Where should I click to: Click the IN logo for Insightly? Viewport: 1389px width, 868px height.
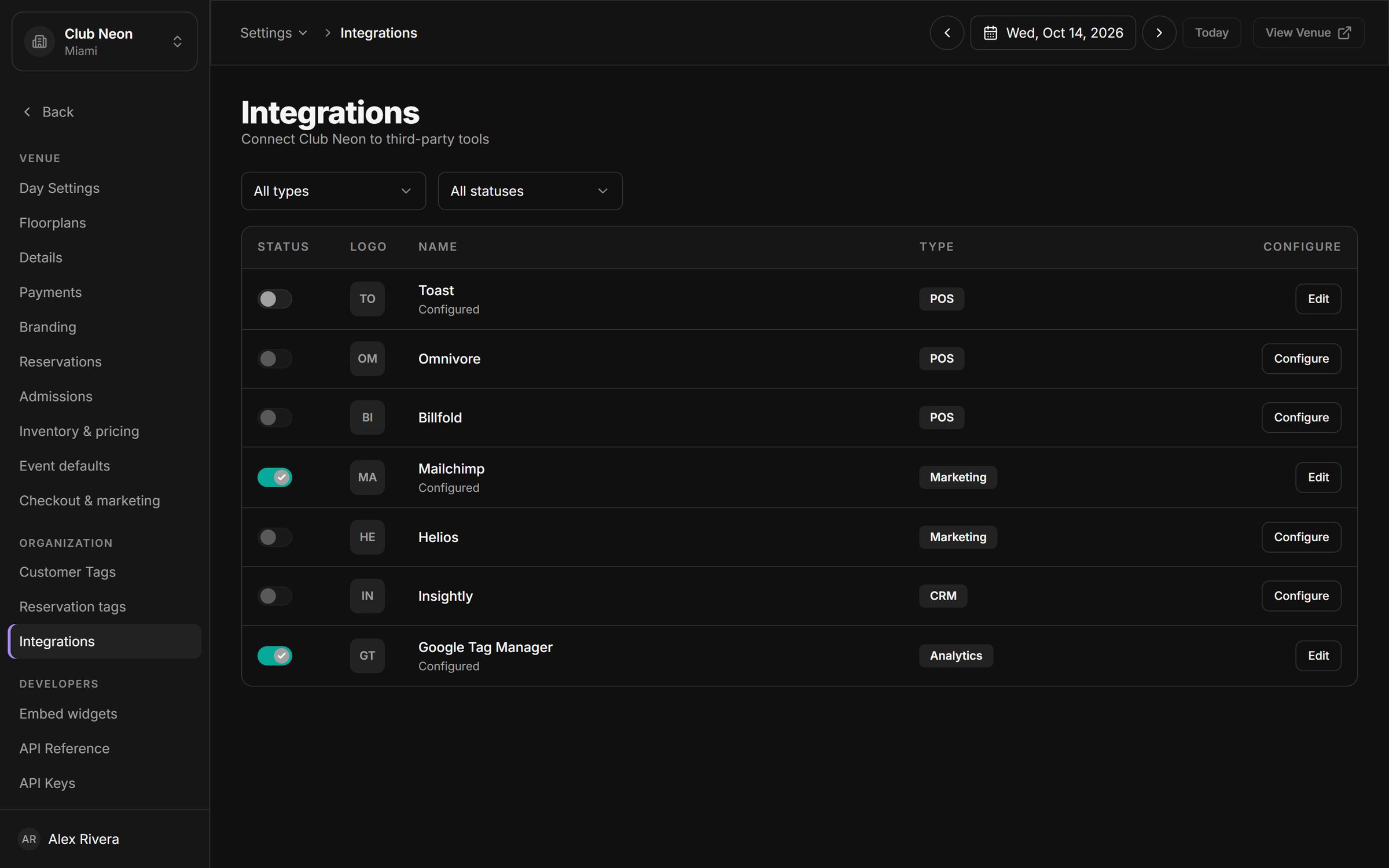pyautogui.click(x=367, y=596)
